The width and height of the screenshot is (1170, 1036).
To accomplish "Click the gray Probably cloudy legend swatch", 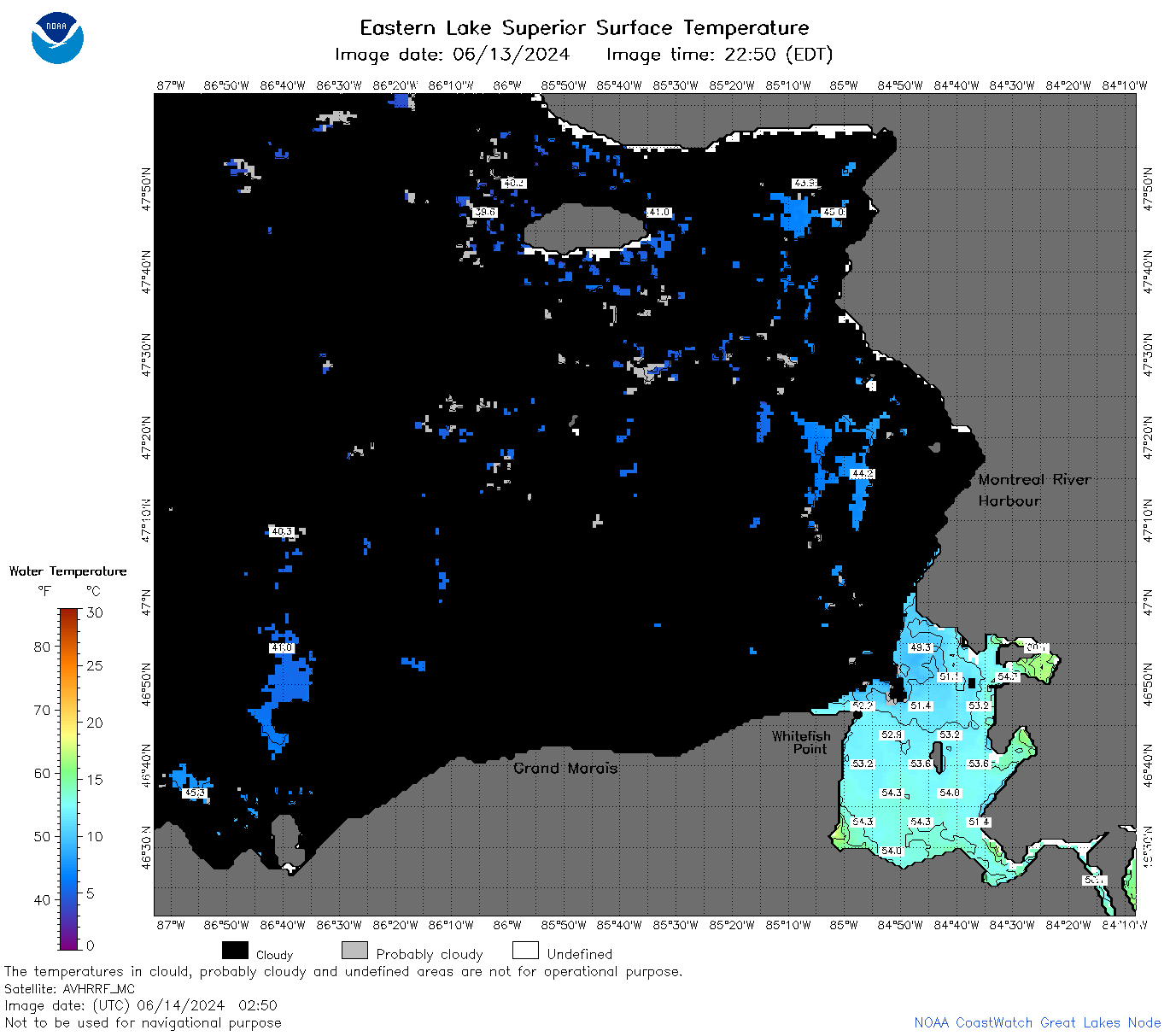I will click(x=354, y=951).
